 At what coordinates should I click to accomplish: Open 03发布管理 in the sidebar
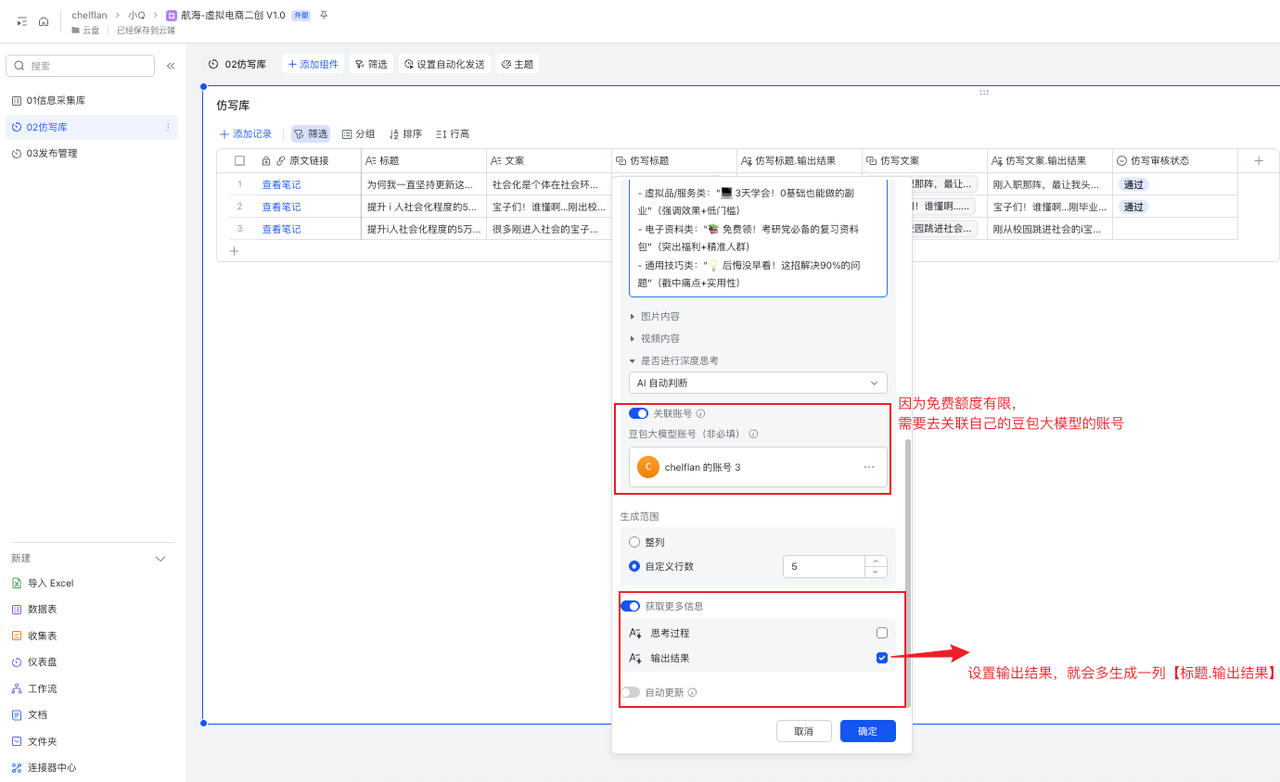click(92, 153)
